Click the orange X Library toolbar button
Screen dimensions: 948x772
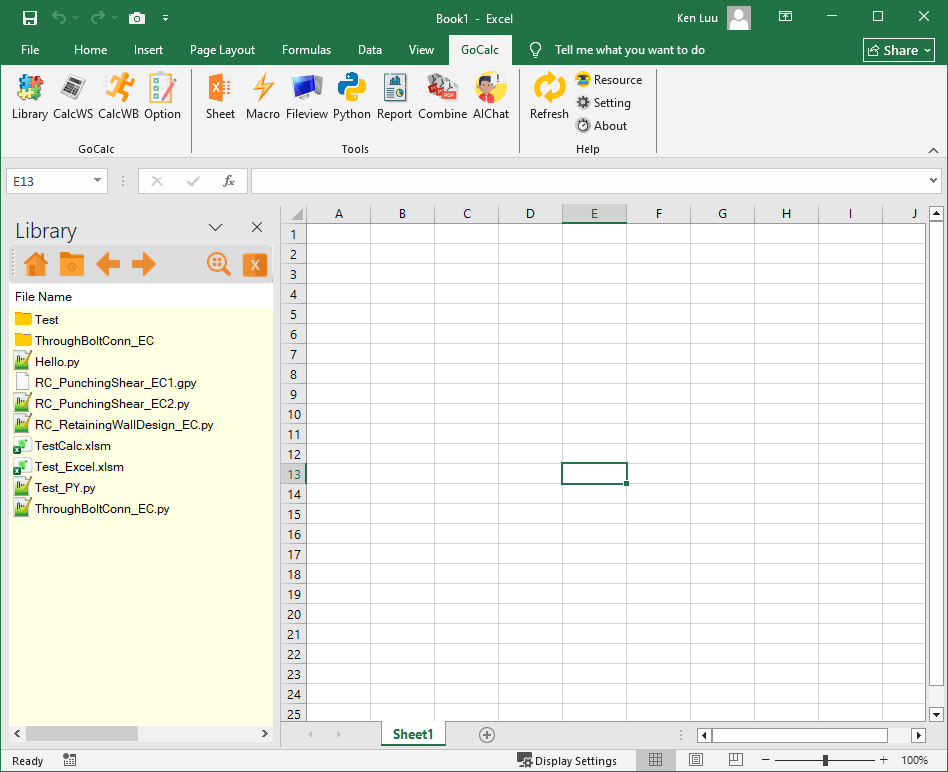[x=255, y=265]
